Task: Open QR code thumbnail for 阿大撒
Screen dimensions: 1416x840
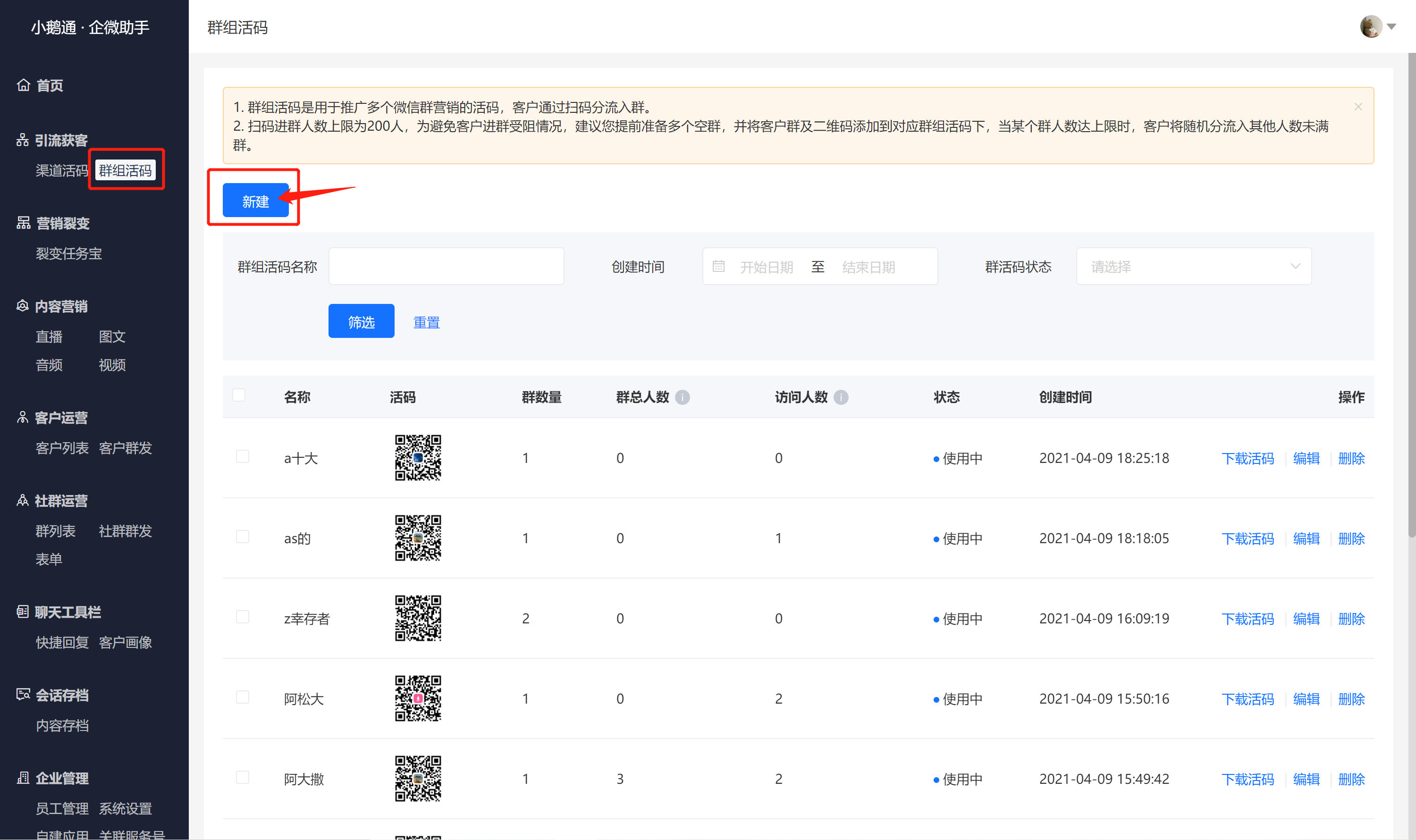Action: tap(418, 779)
